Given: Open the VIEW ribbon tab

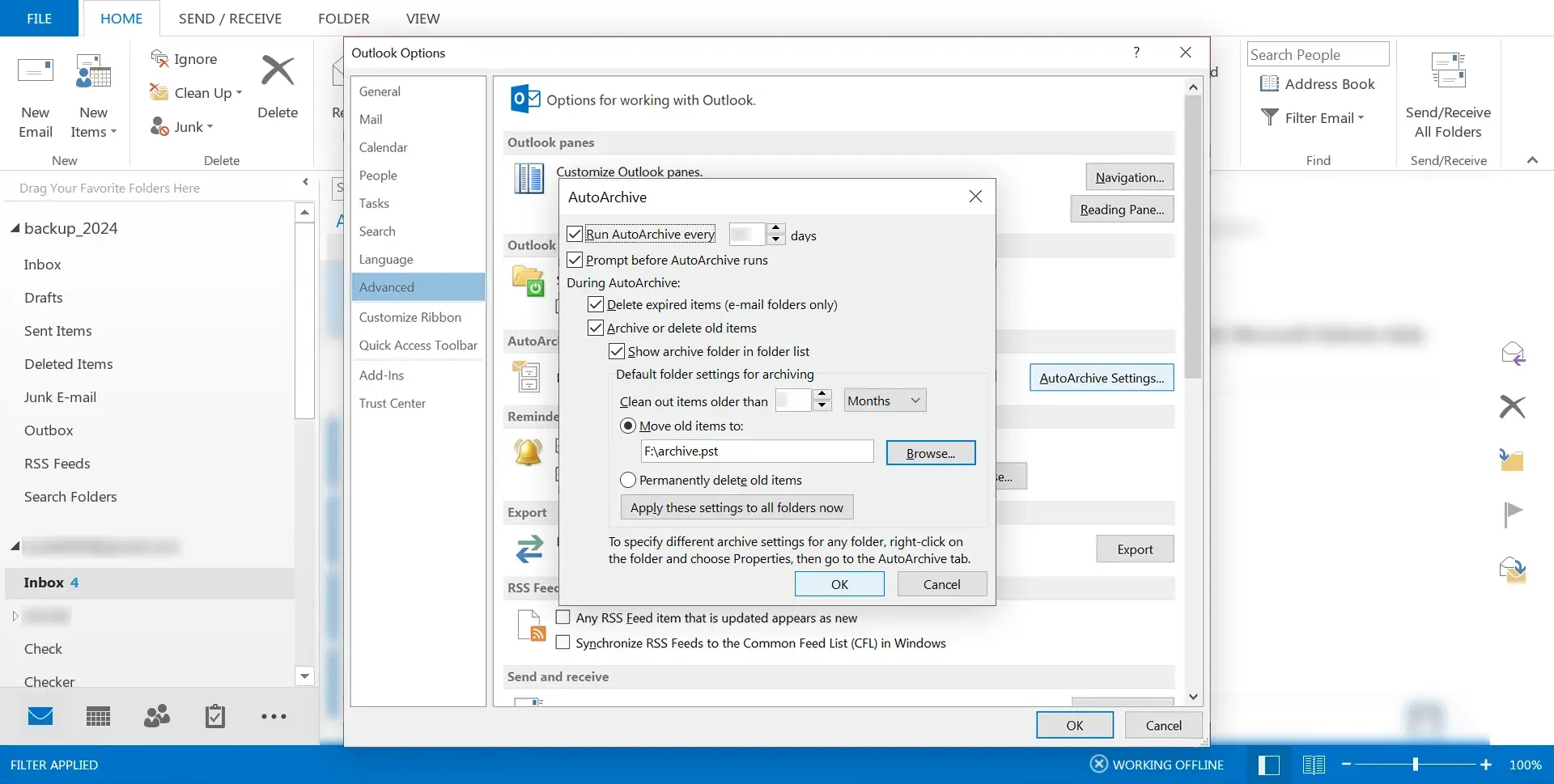Looking at the screenshot, I should 422,18.
